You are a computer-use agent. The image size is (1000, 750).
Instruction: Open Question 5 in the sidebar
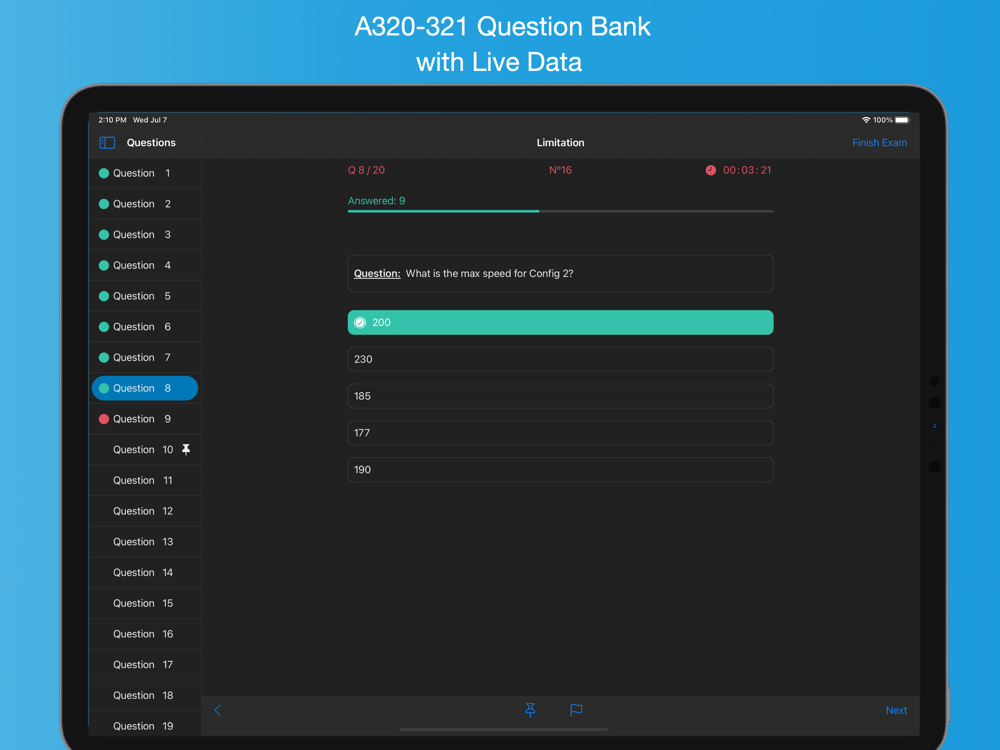click(x=145, y=296)
